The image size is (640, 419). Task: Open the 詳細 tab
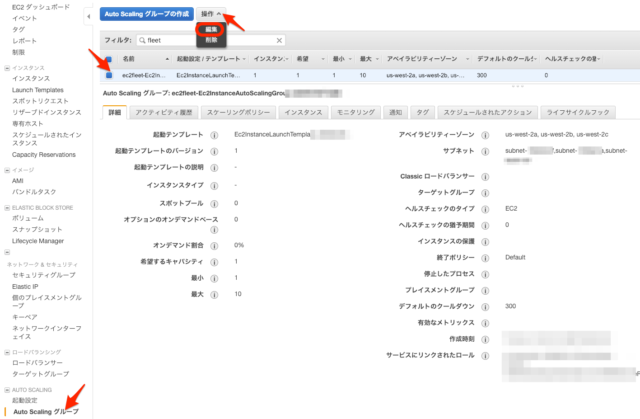(115, 112)
